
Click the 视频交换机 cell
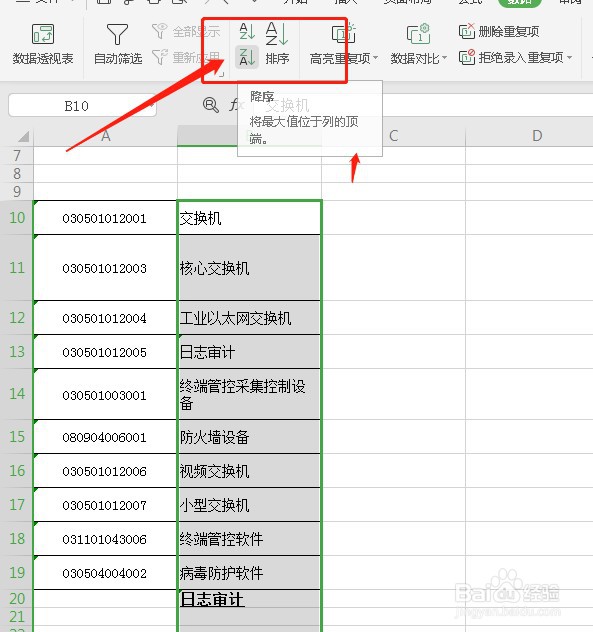pyautogui.click(x=249, y=471)
